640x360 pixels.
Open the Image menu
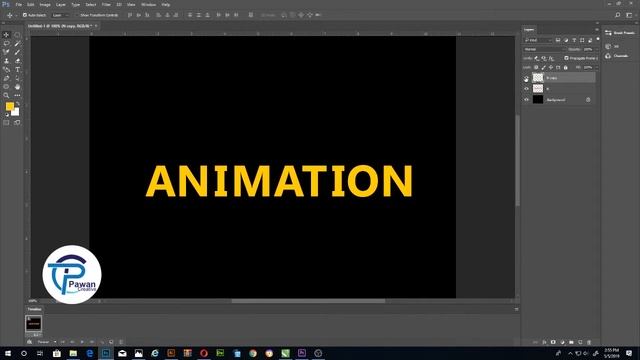(x=45, y=4)
